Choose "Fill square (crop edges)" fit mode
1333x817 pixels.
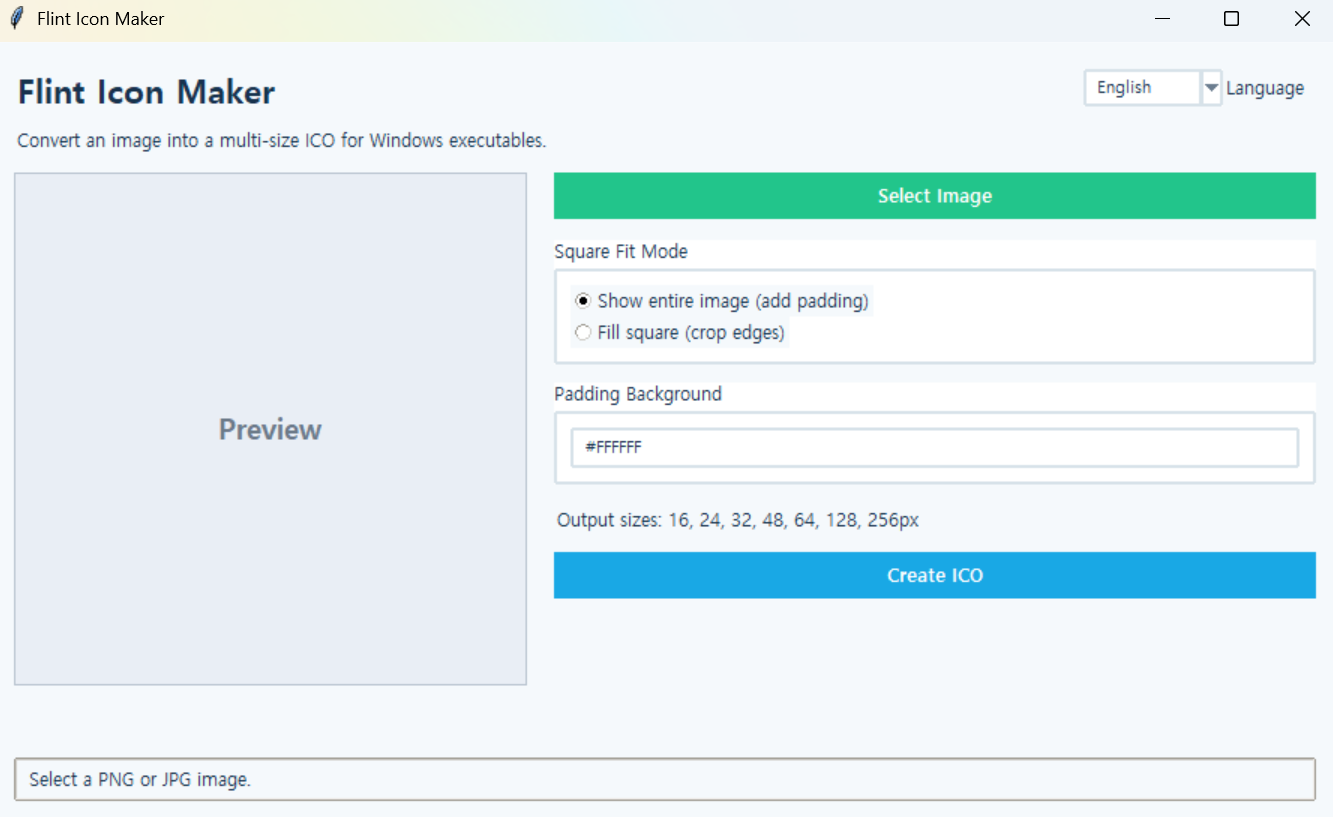pos(680,332)
